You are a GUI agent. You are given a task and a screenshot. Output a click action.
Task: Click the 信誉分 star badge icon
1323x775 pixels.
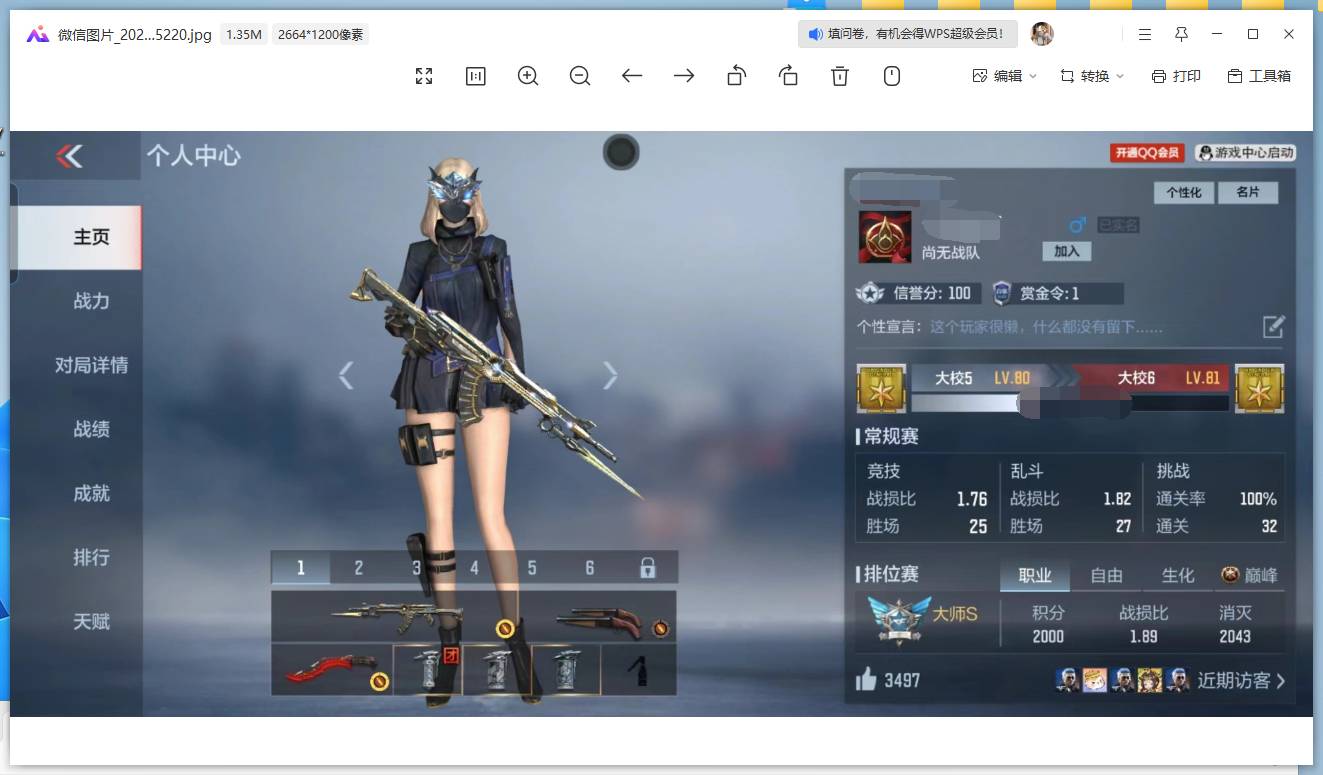pyautogui.click(x=871, y=293)
